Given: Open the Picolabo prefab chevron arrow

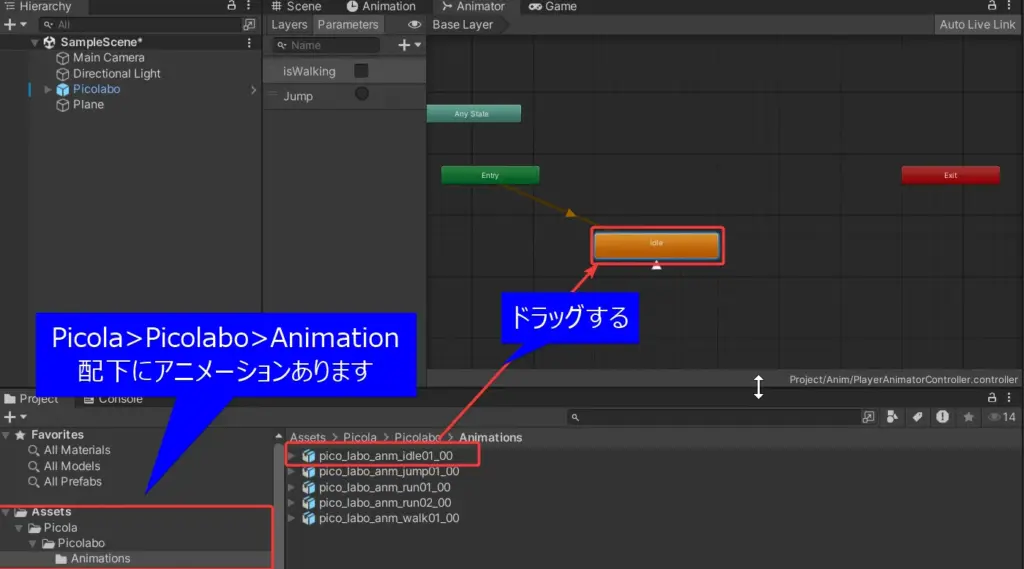Looking at the screenshot, I should click(253, 89).
